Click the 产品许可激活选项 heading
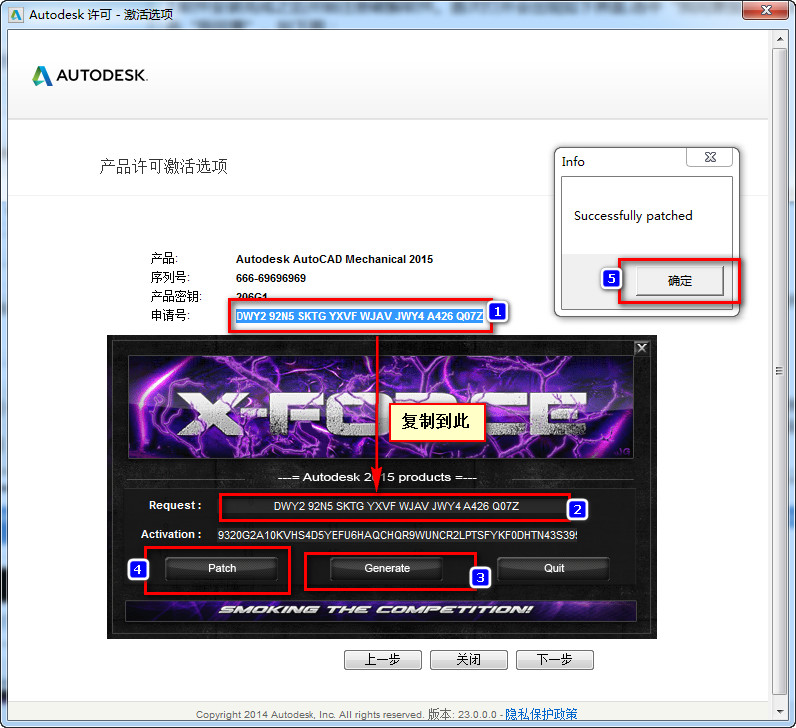The width and height of the screenshot is (796, 728). tap(163, 166)
